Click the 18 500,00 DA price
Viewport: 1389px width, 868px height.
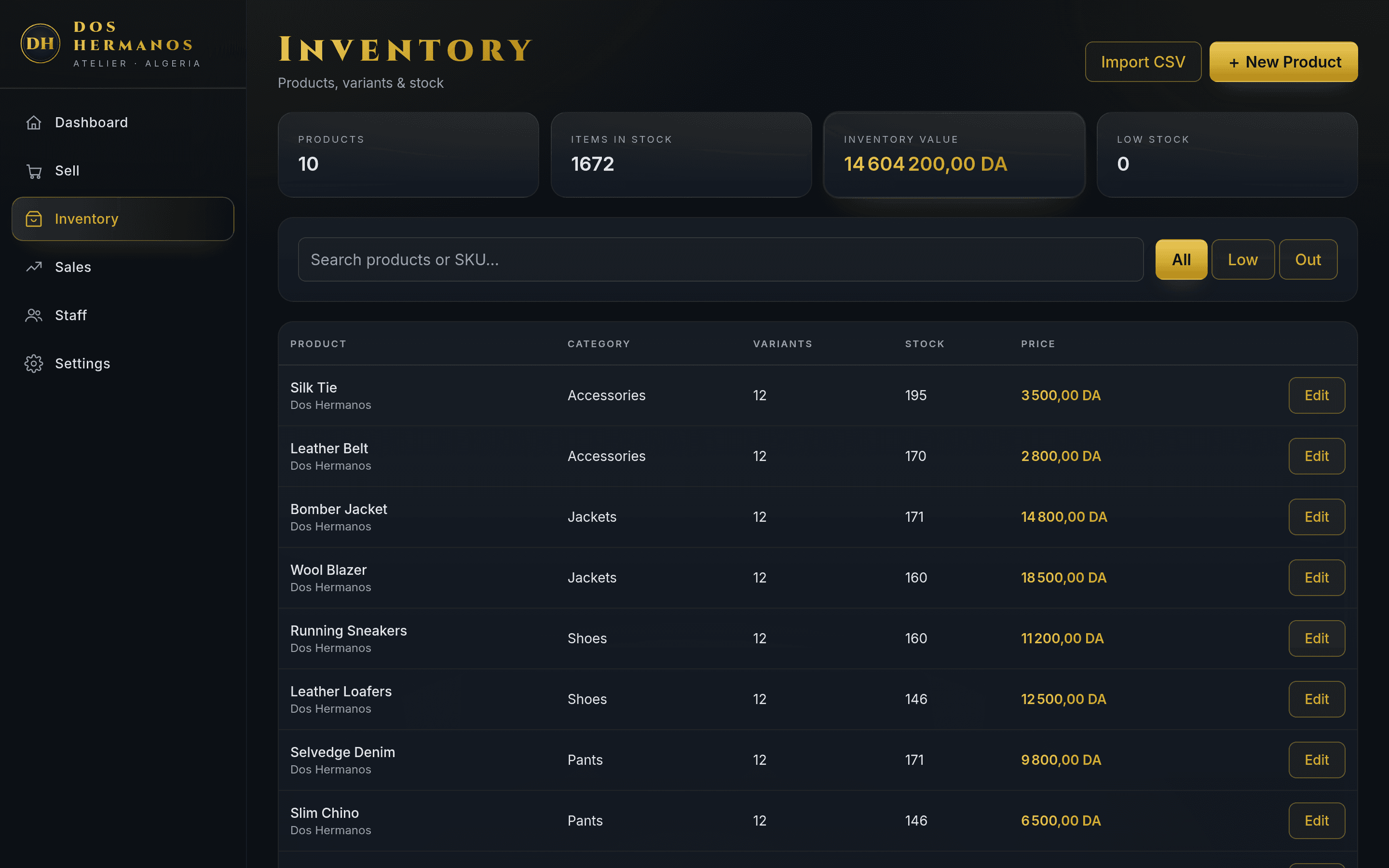[1063, 578]
